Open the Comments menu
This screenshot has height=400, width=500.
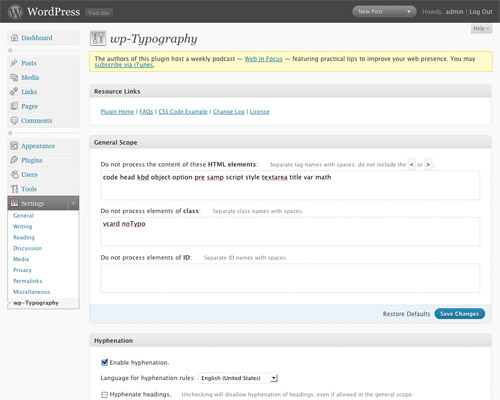[36, 120]
